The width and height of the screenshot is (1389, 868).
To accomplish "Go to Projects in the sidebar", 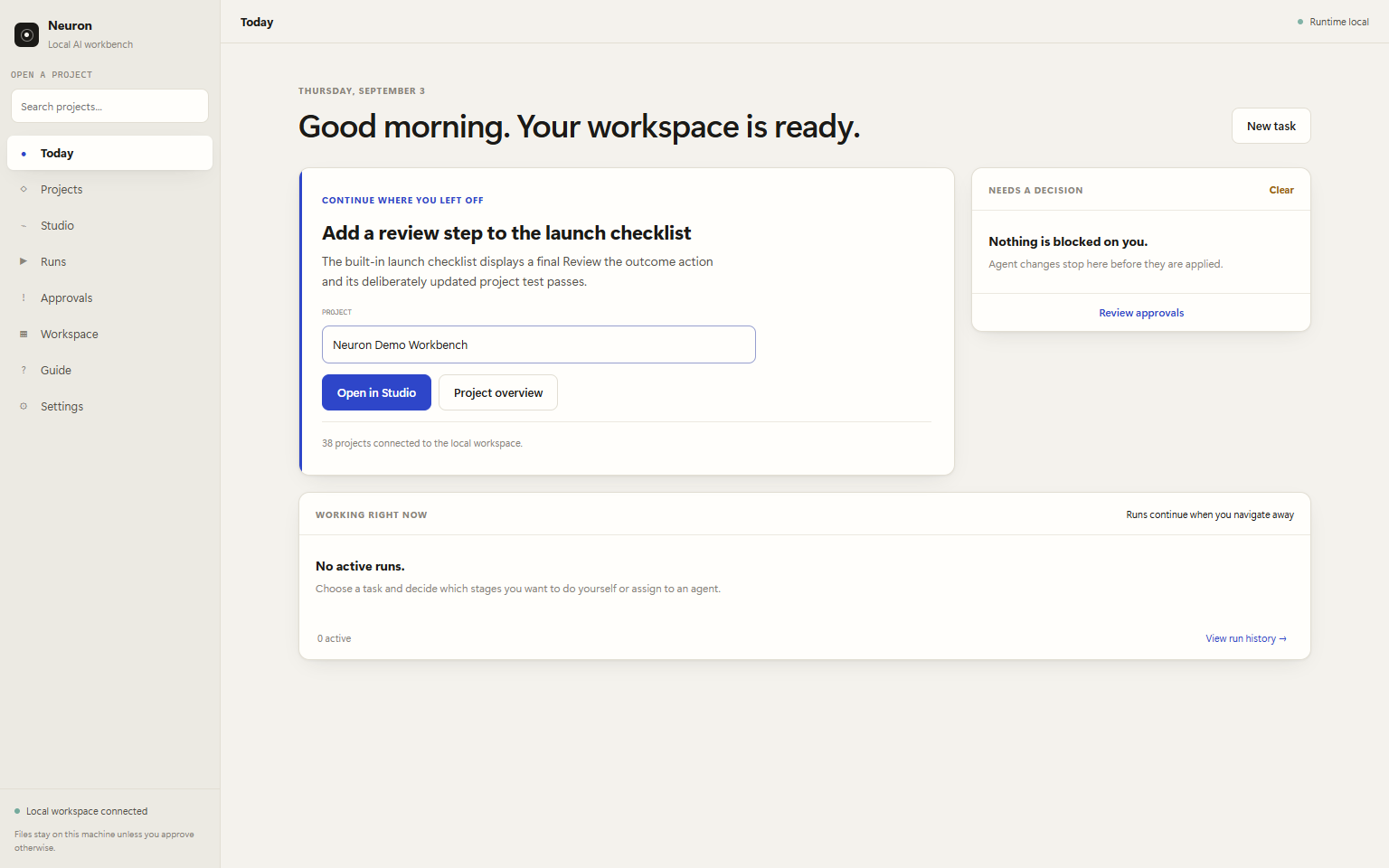I will [109, 189].
